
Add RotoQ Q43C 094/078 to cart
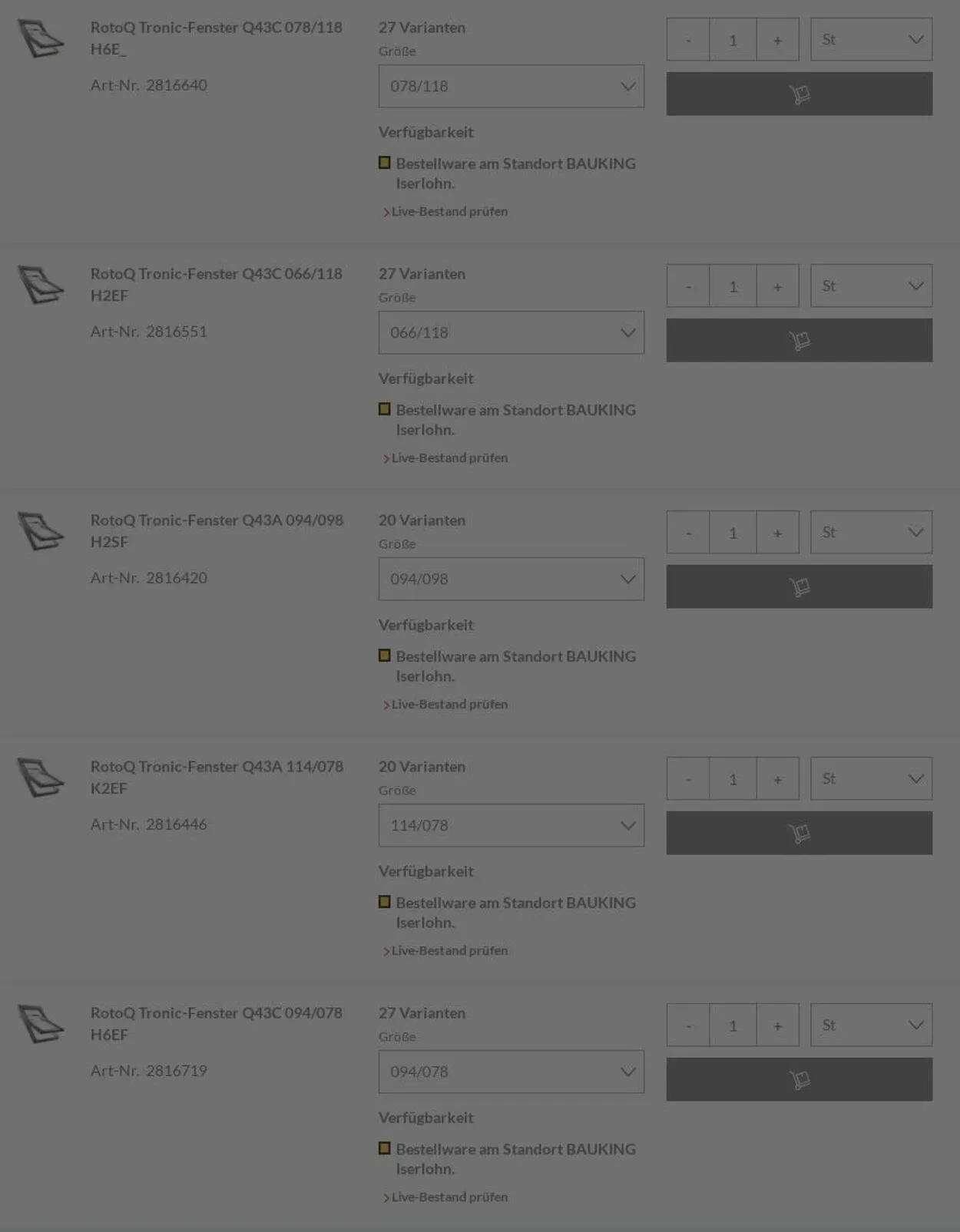point(799,1079)
